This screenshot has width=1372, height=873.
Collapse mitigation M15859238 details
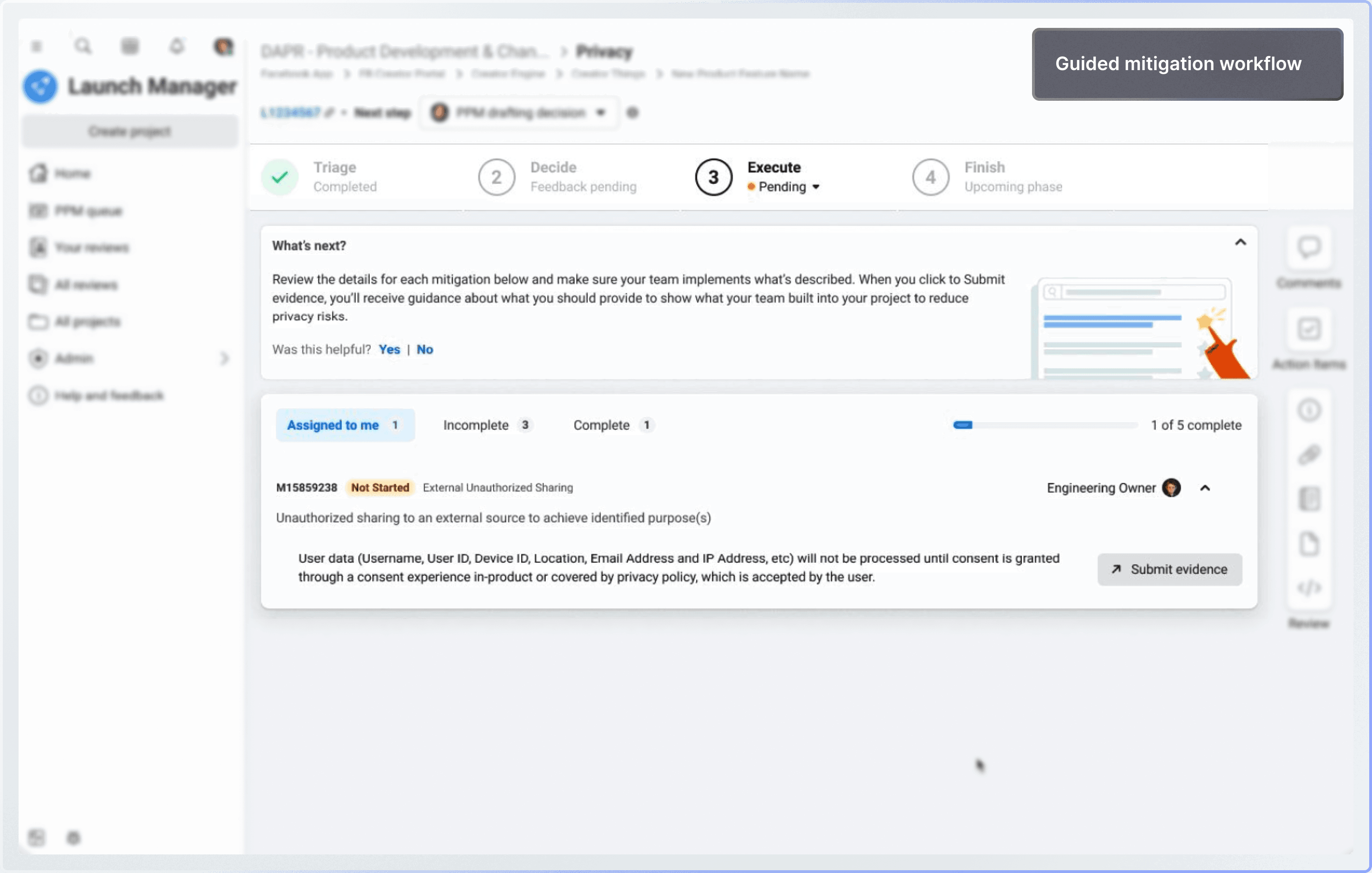pyautogui.click(x=1204, y=488)
